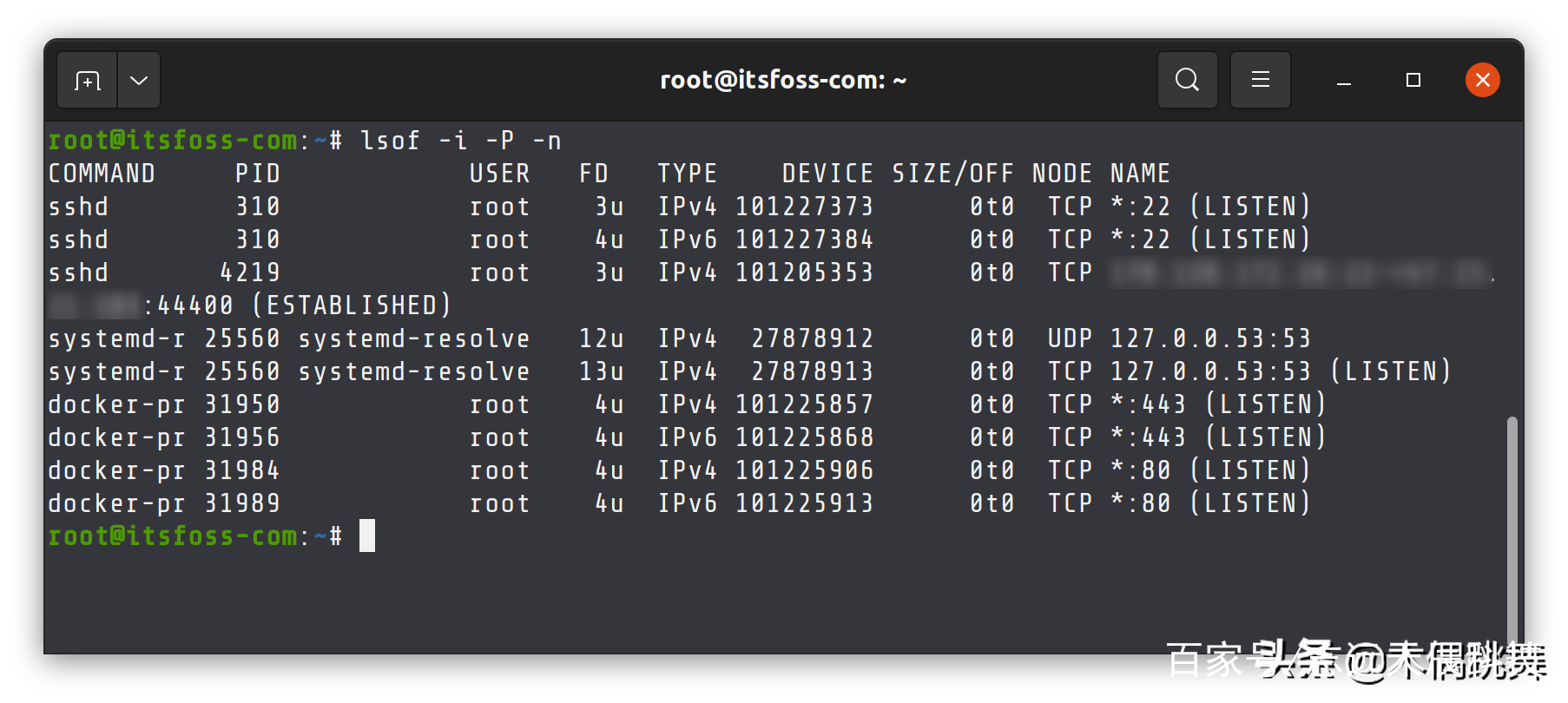Screen dimensions: 1568x703
Task: Click the terminal vertical scrollbar
Action: pyautogui.click(x=1512, y=529)
